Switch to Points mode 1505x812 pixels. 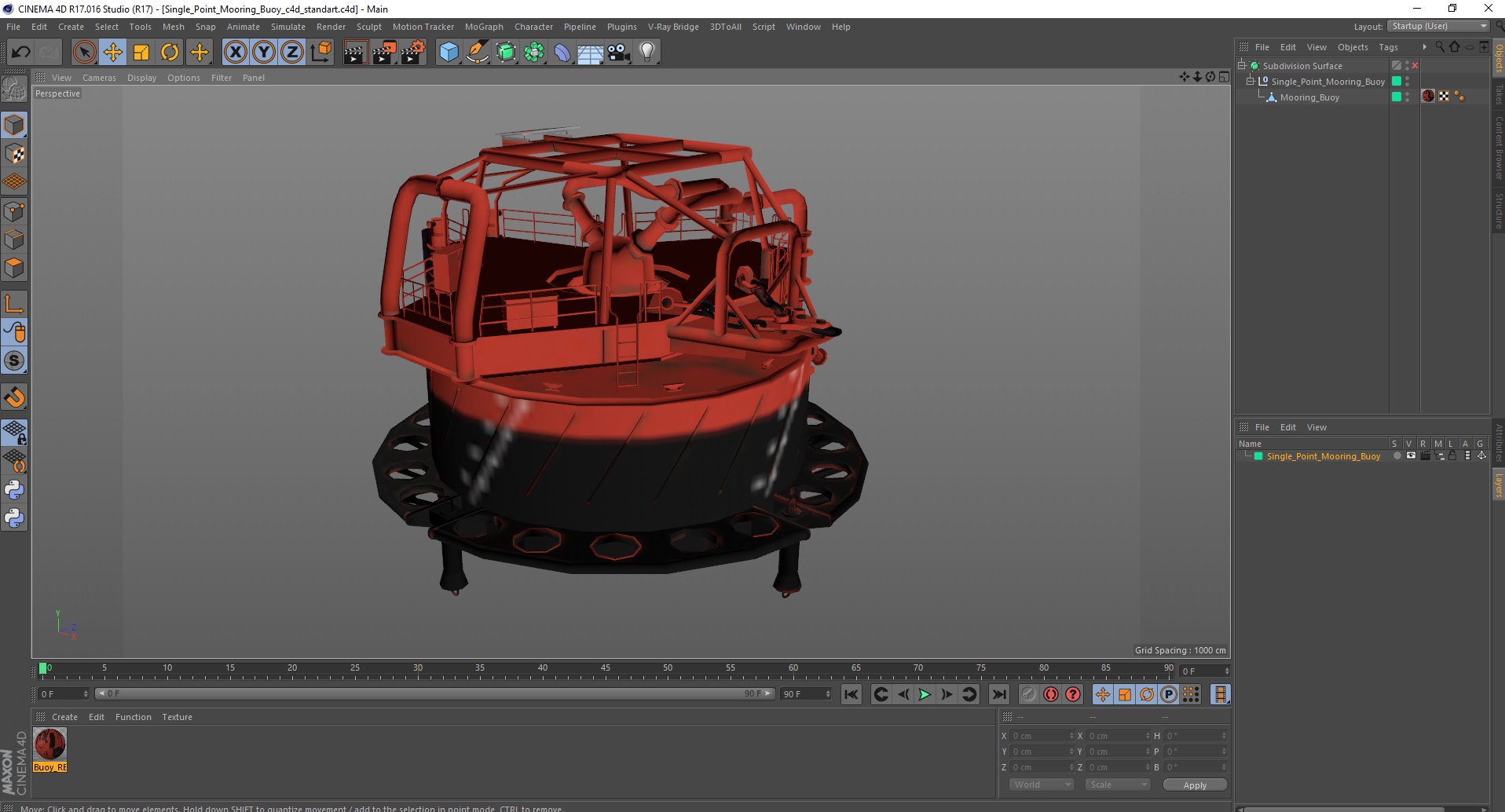[14, 211]
